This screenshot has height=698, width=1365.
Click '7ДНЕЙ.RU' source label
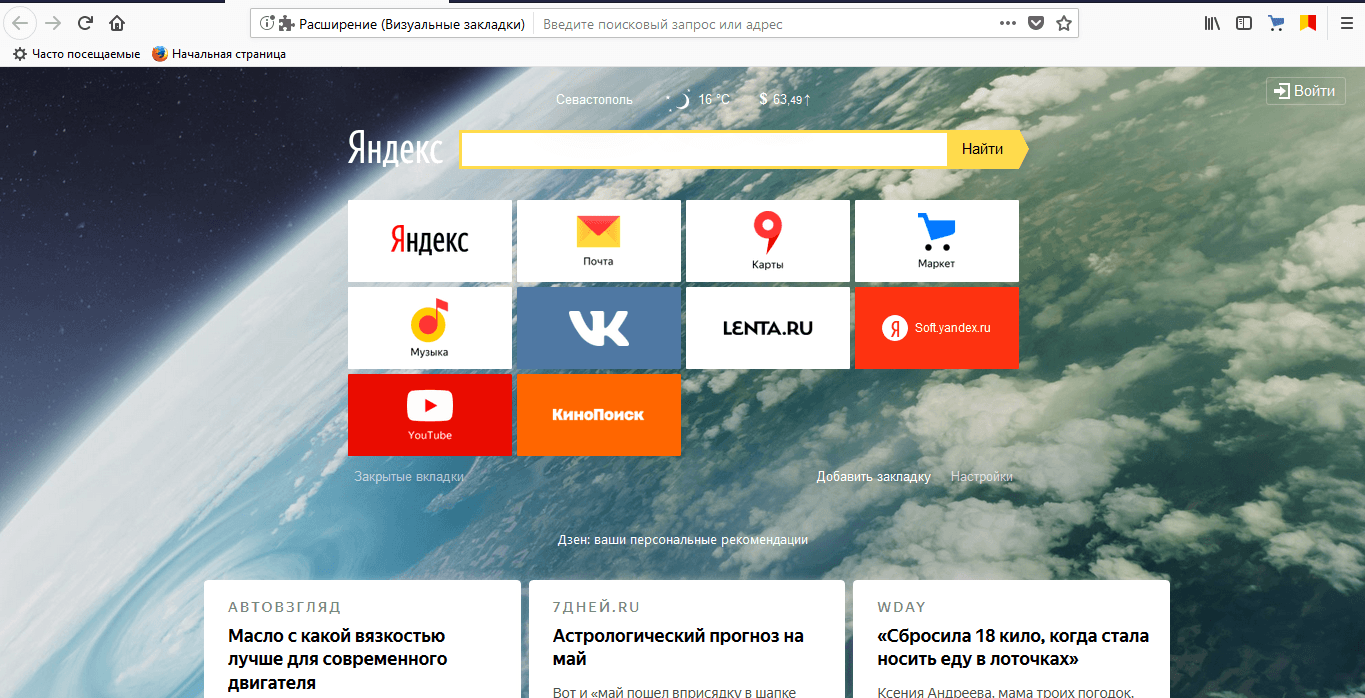(x=596, y=607)
